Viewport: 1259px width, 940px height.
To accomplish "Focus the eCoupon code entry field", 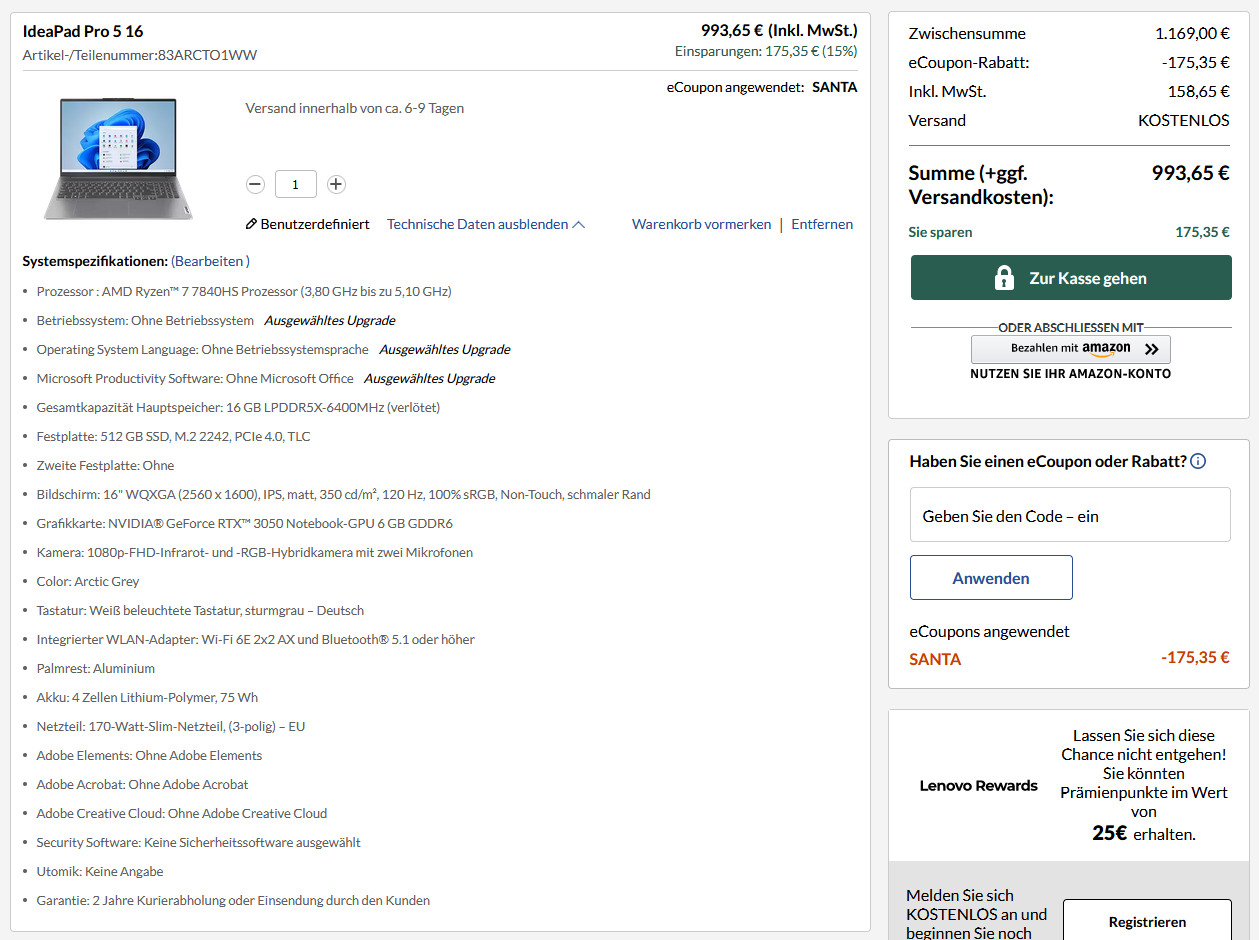I will coord(1070,515).
